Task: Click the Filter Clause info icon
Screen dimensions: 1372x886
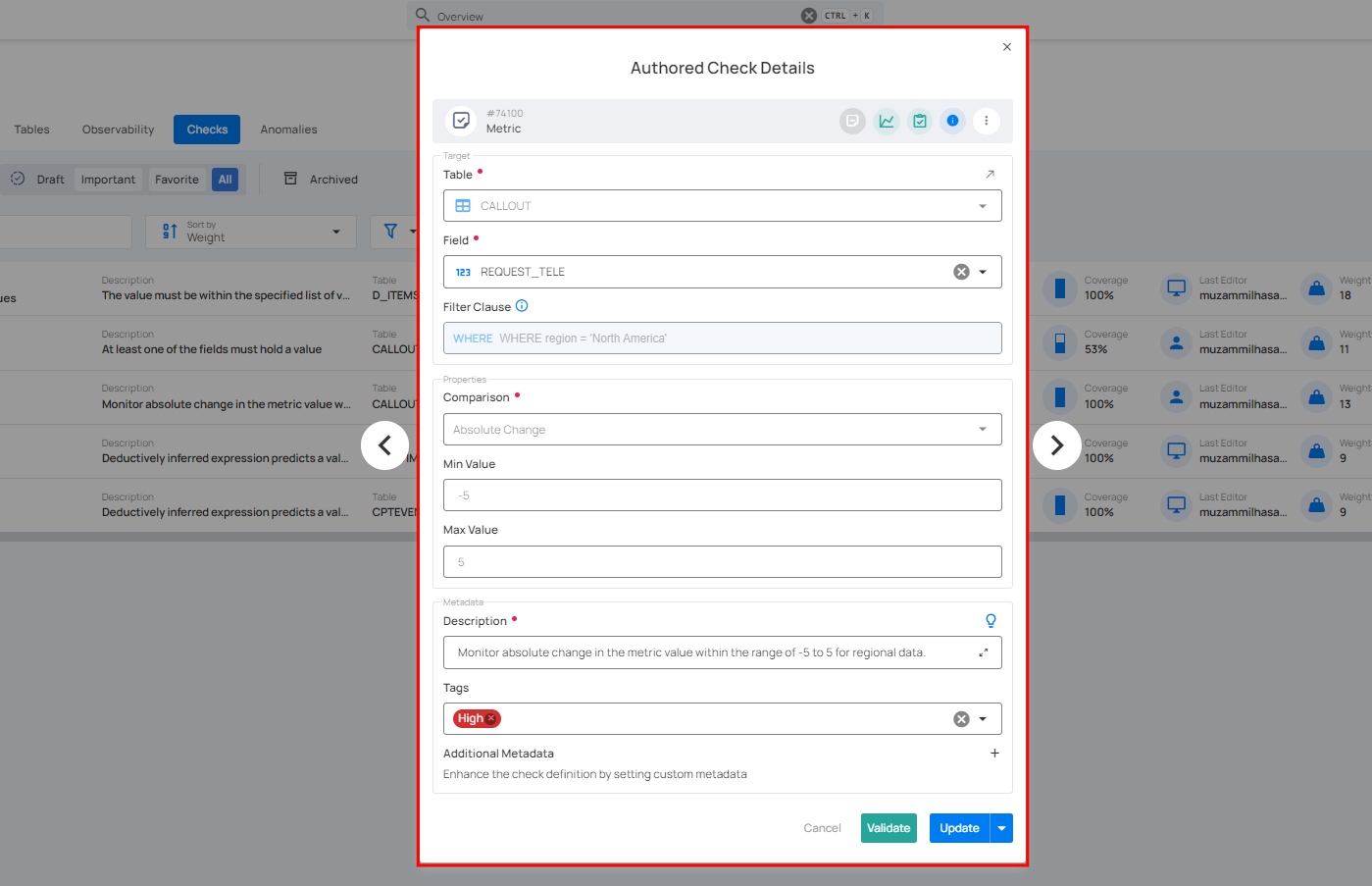Action: 522,306
